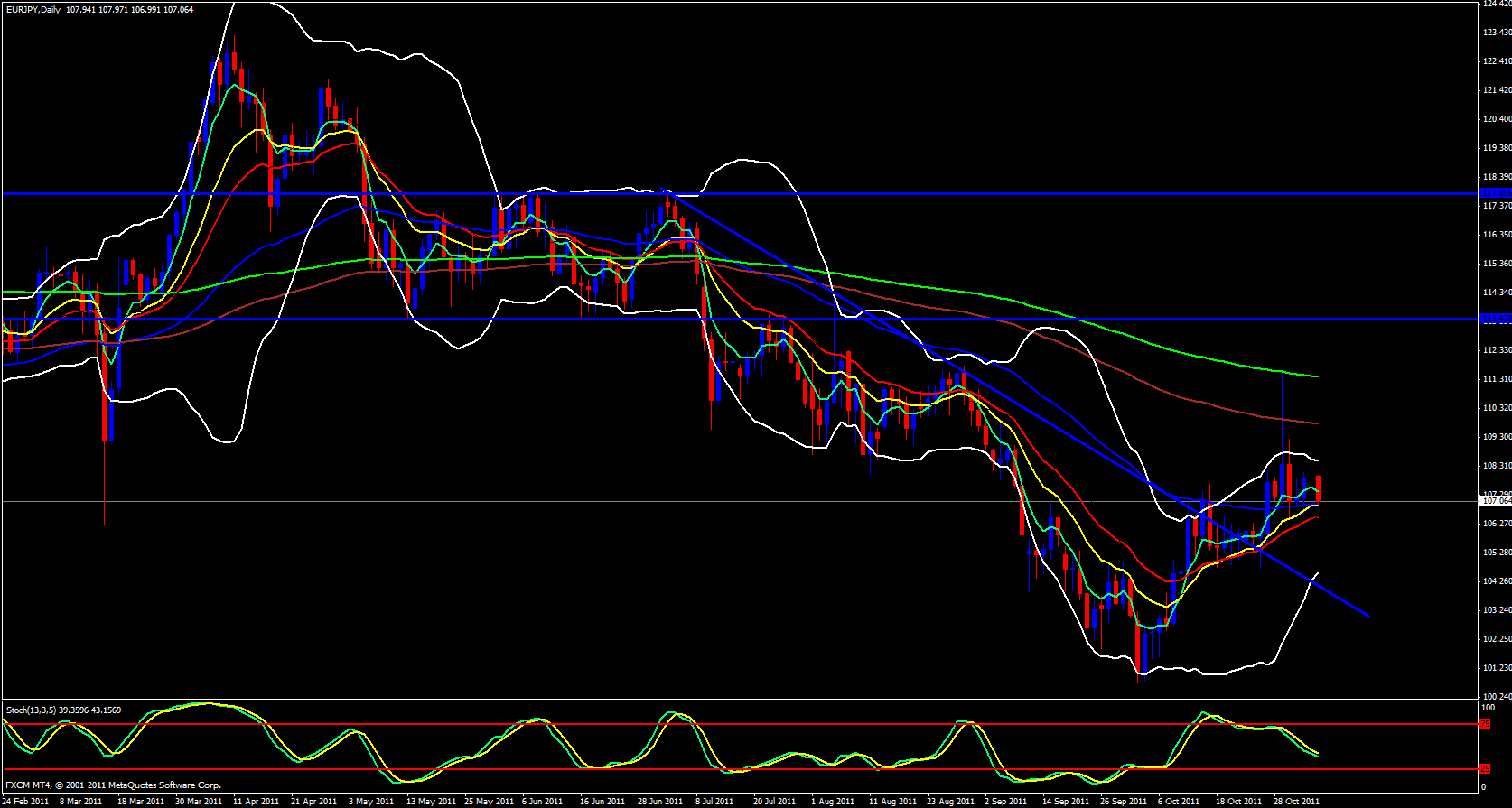Click the 3 May 2011 date label
Screen dimensions: 1512x808
[370, 802]
